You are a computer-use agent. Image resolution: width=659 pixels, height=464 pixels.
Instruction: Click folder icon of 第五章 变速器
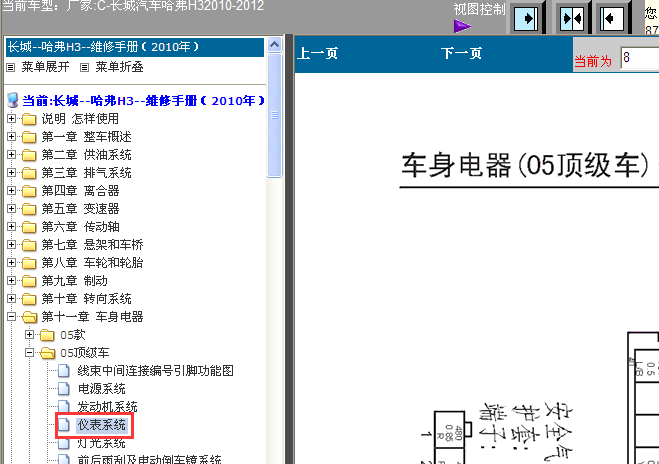tap(29, 209)
